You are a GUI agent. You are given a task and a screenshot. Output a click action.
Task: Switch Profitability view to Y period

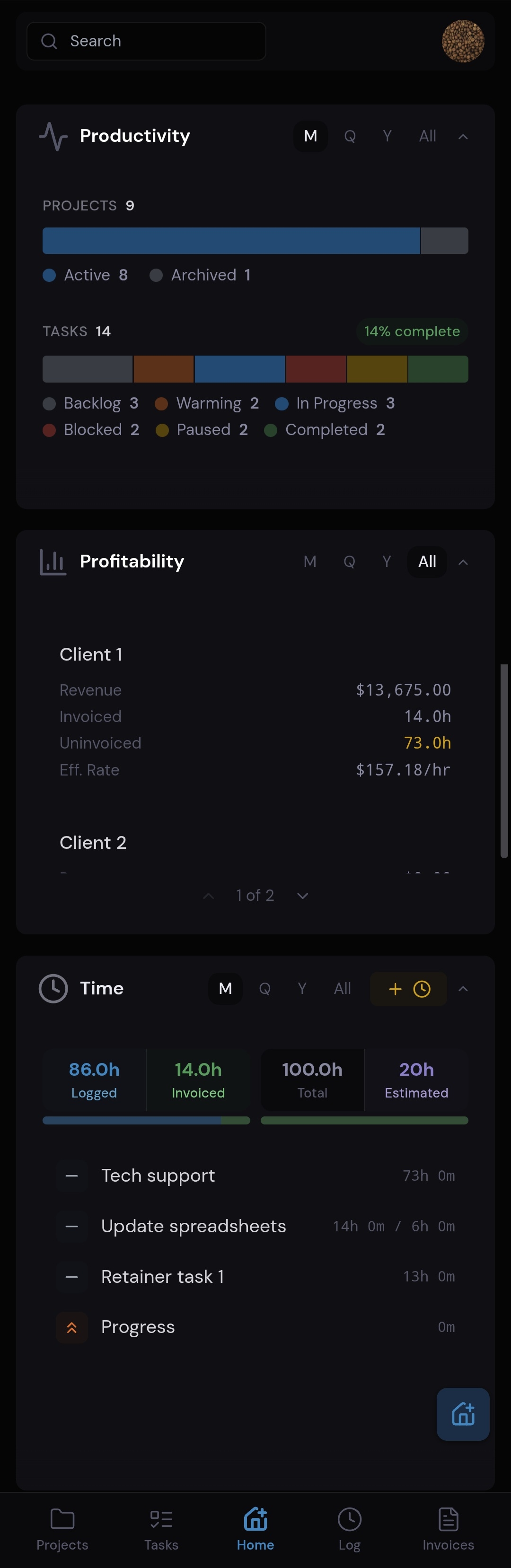point(386,561)
